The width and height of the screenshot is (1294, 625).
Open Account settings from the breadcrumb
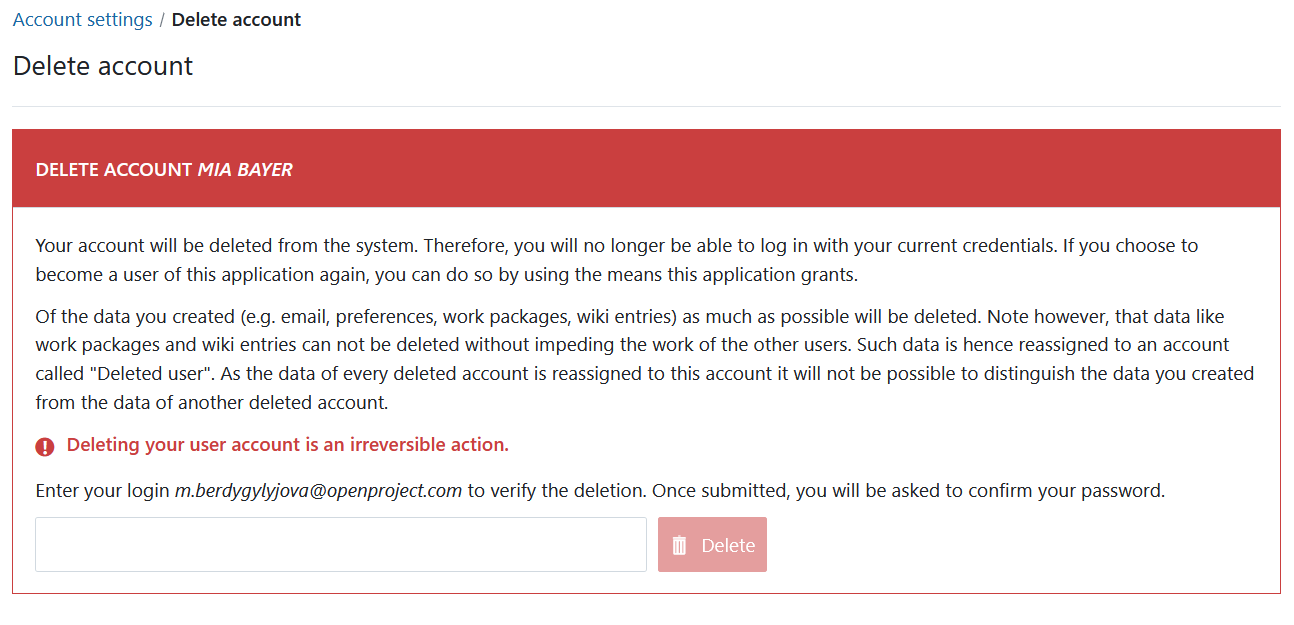[82, 19]
